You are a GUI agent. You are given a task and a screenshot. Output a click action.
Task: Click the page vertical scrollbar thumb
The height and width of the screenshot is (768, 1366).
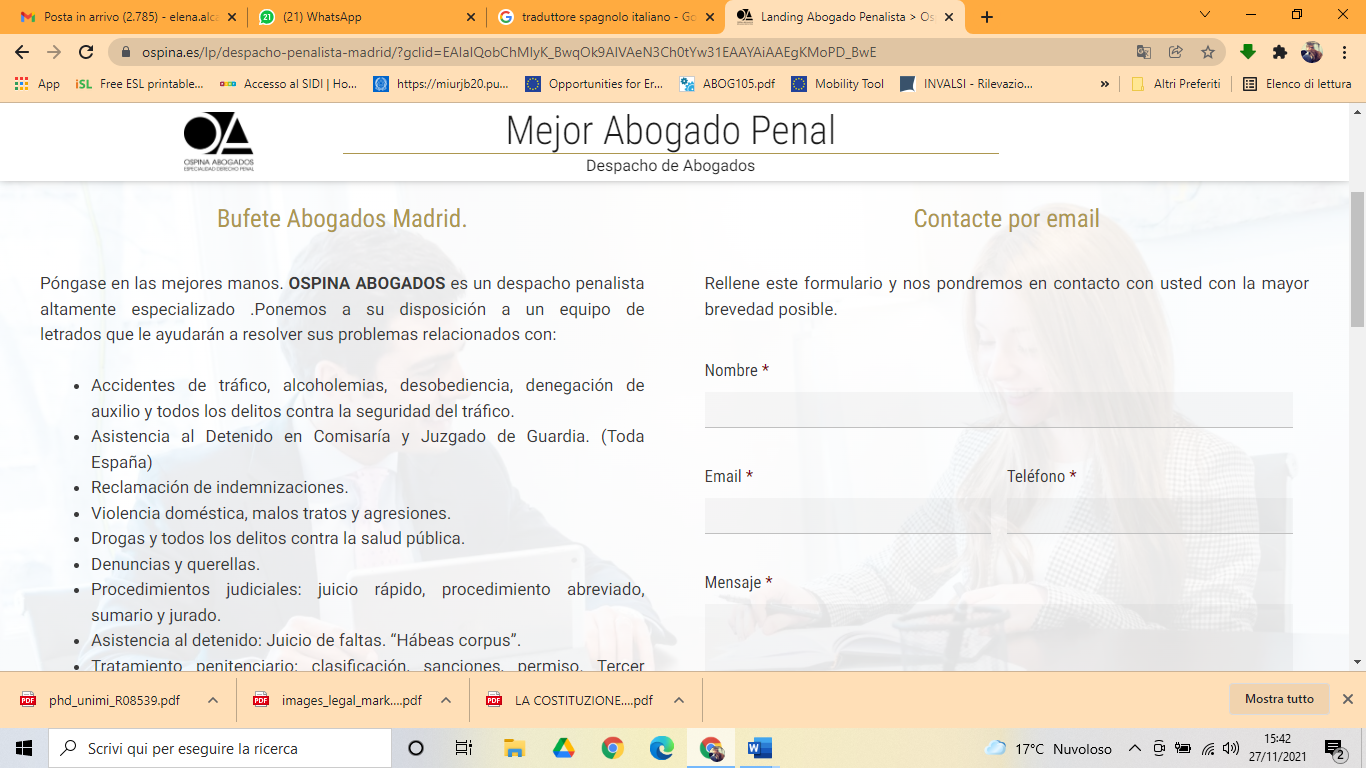pos(1357,259)
